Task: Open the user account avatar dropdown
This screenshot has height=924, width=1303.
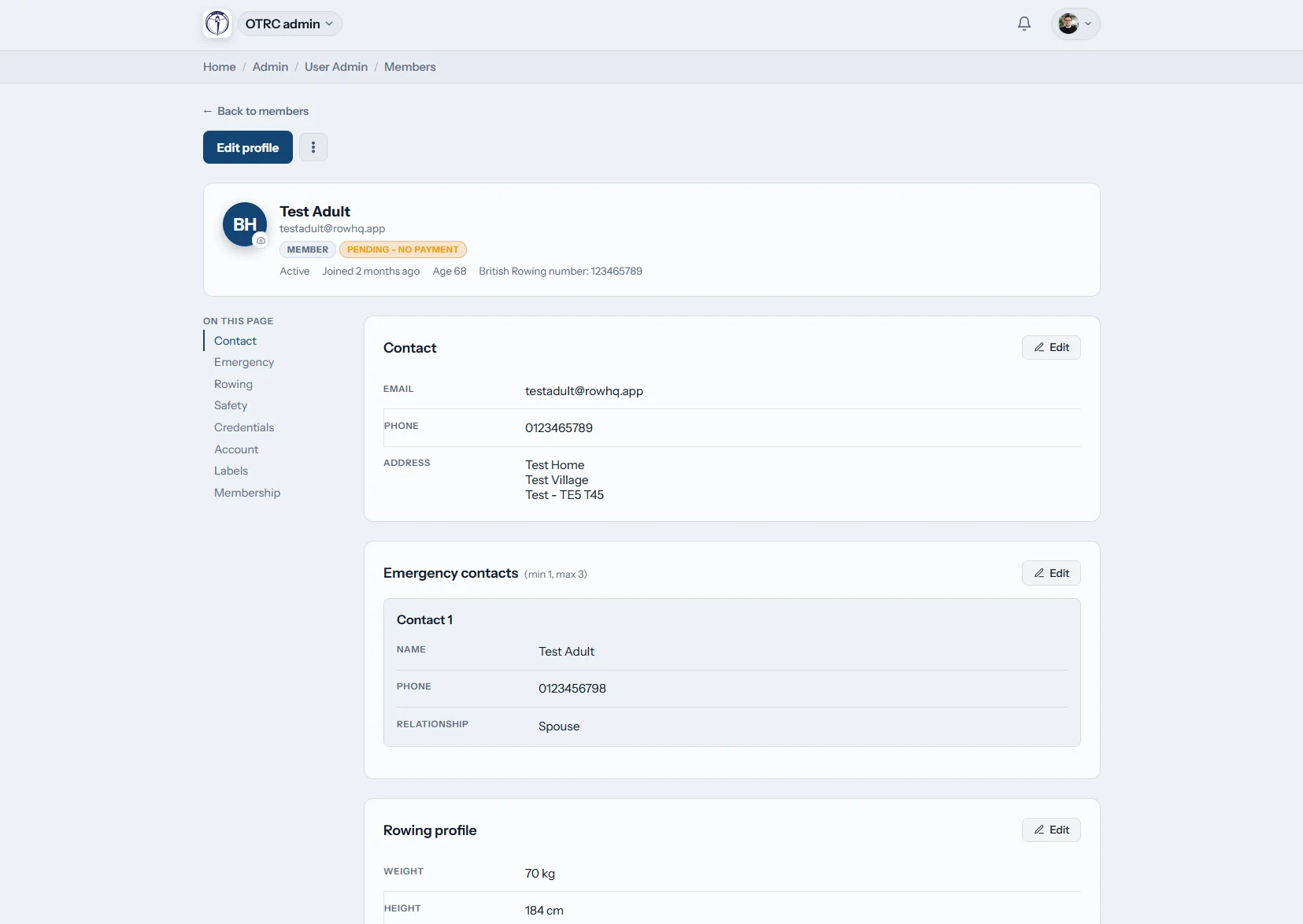Action: (x=1075, y=24)
